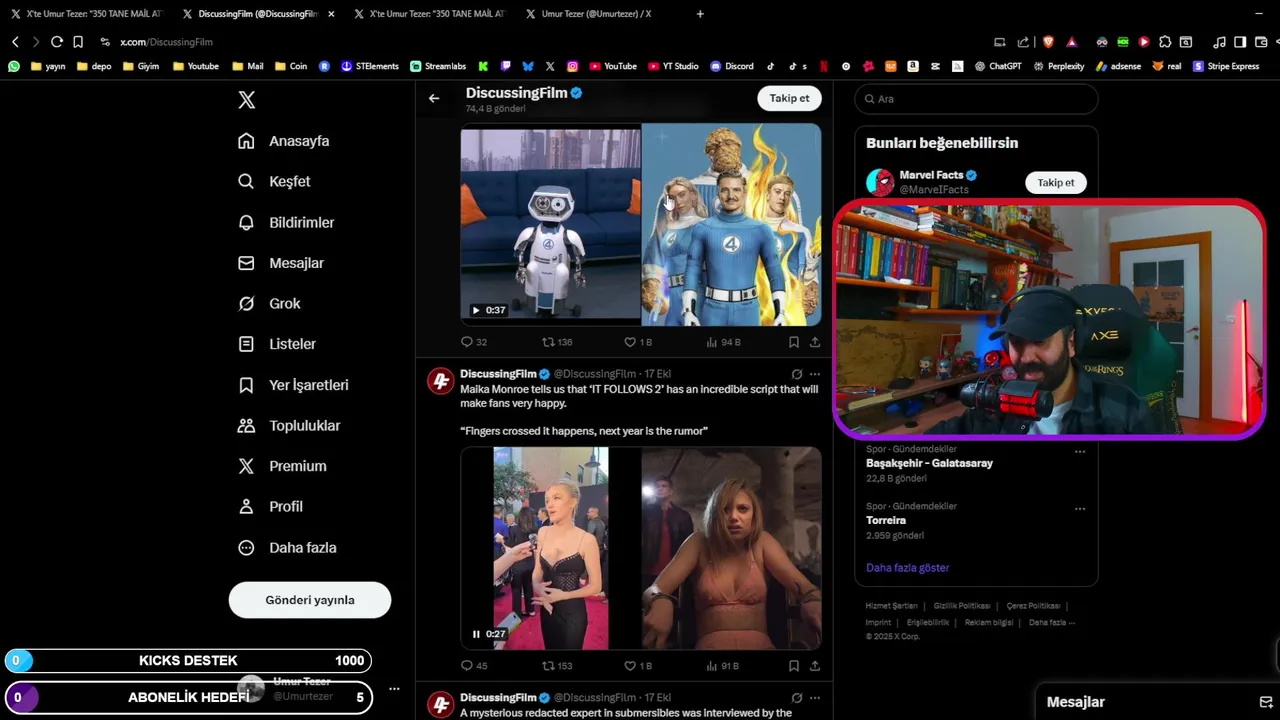Click Daha fazla göster link
Viewport: 1280px width, 720px height.
point(907,568)
